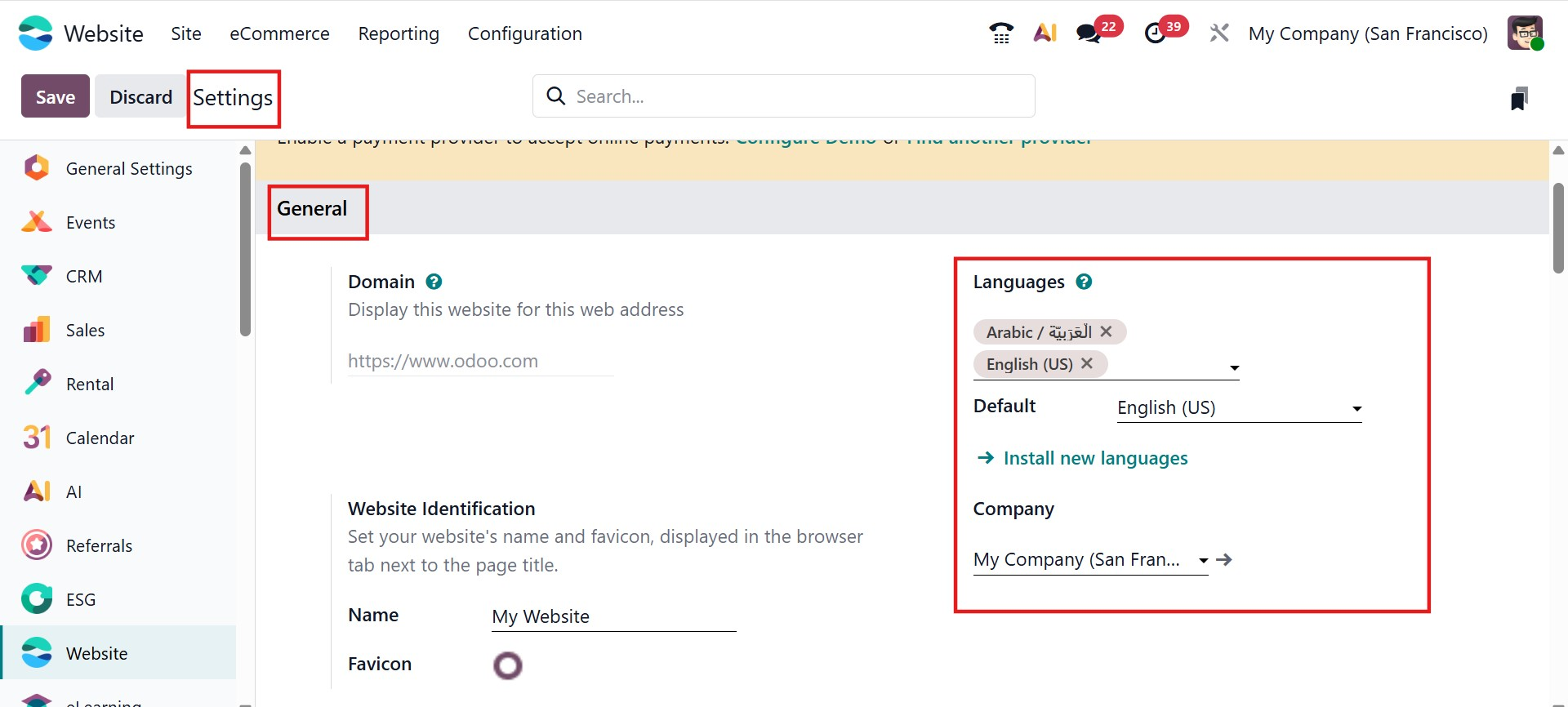Open the activities clock icon
Viewport: 1568px width, 707px height.
[1155, 33]
